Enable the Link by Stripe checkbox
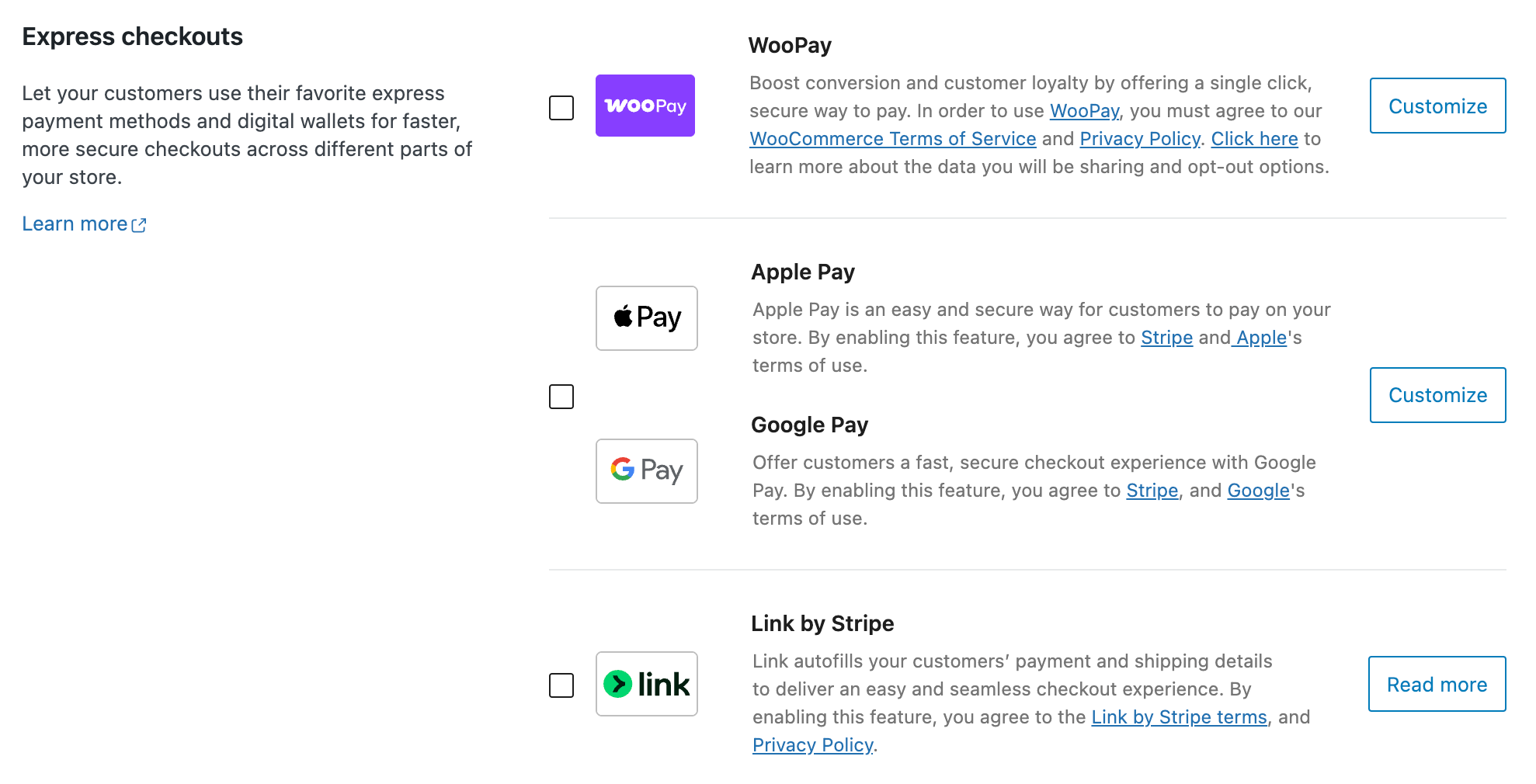This screenshot has width=1536, height=784. 561,685
